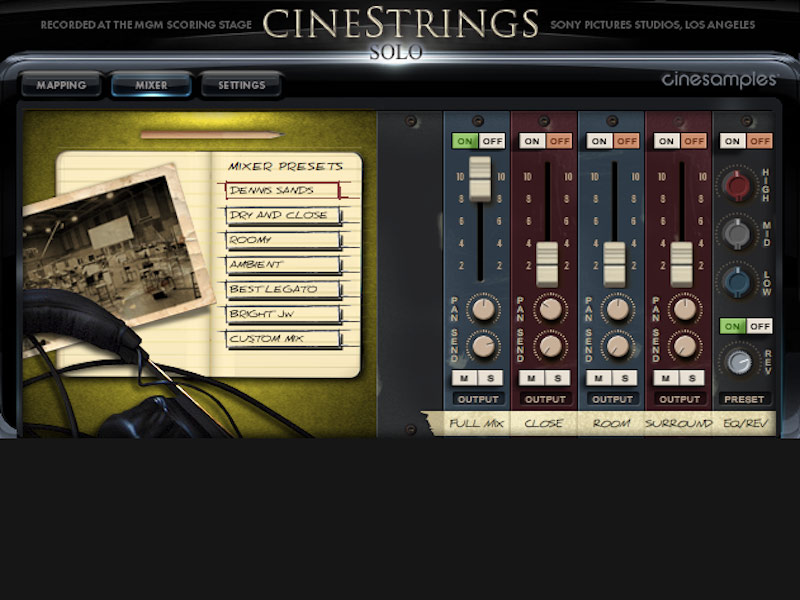Switch to the Mapping tab
The height and width of the screenshot is (600, 800).
(x=60, y=85)
